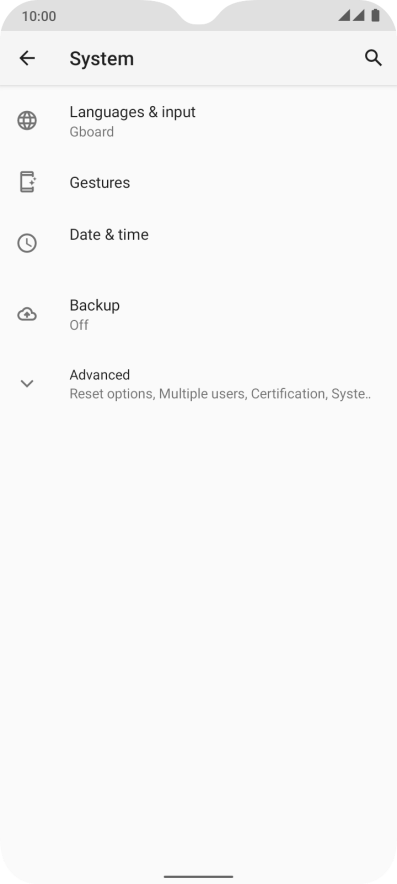Screen dimensions: 397x884
Task: Open the Gestures menu entry
Action: [x=198, y=182]
